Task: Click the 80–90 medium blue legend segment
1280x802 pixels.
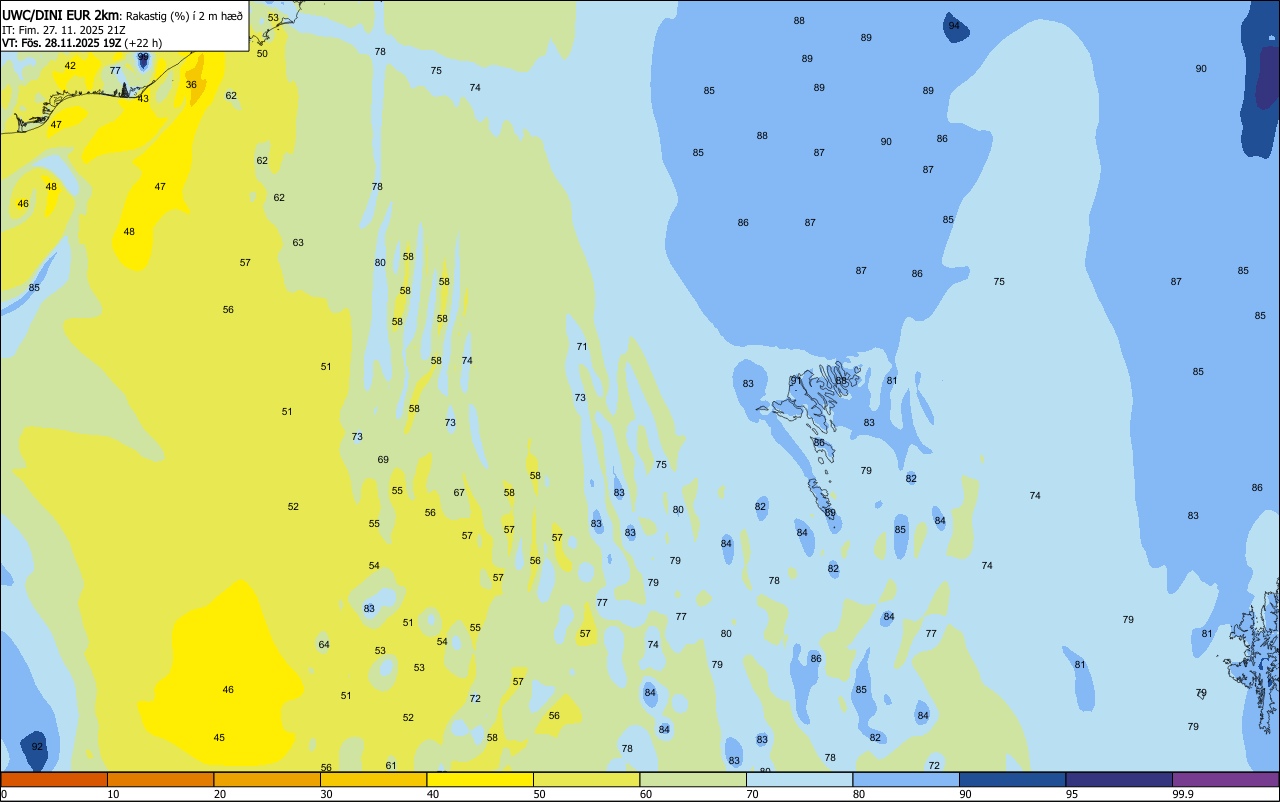Action: (906, 779)
